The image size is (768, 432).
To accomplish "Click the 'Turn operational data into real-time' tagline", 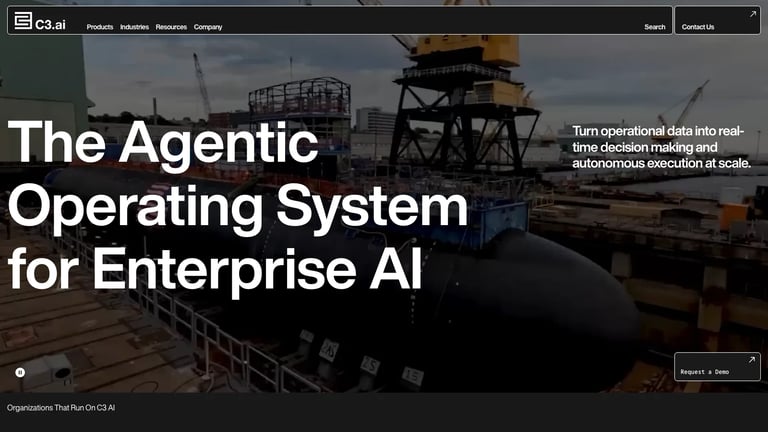I will (x=661, y=147).
